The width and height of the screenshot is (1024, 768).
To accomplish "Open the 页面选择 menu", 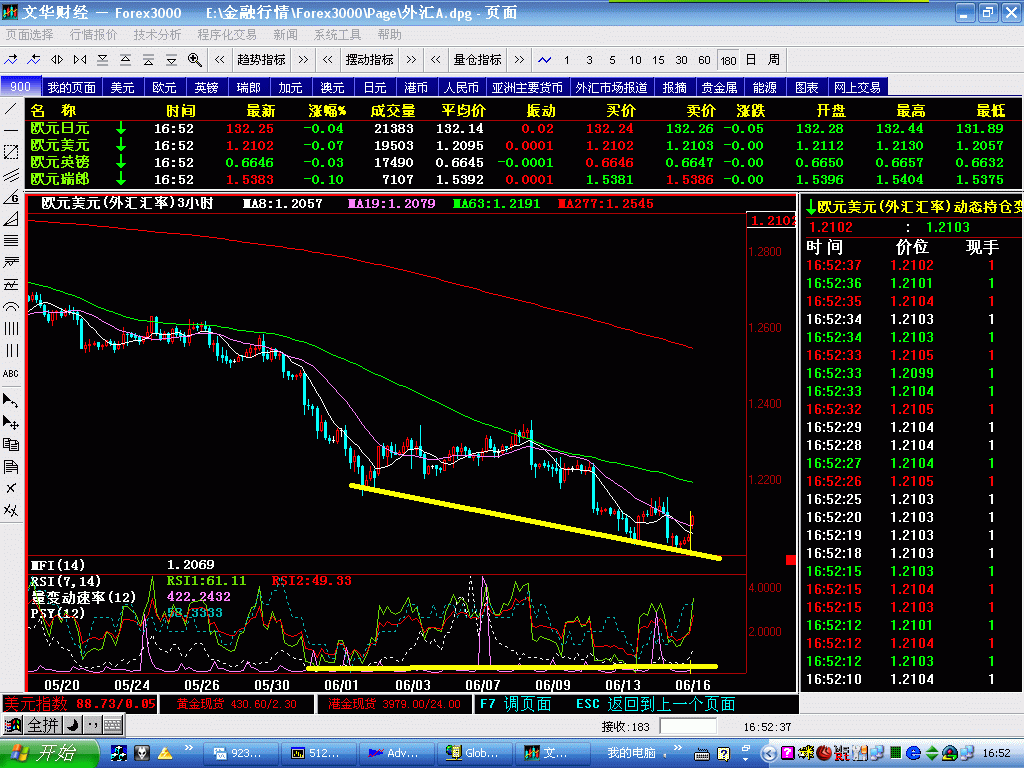I will point(29,35).
